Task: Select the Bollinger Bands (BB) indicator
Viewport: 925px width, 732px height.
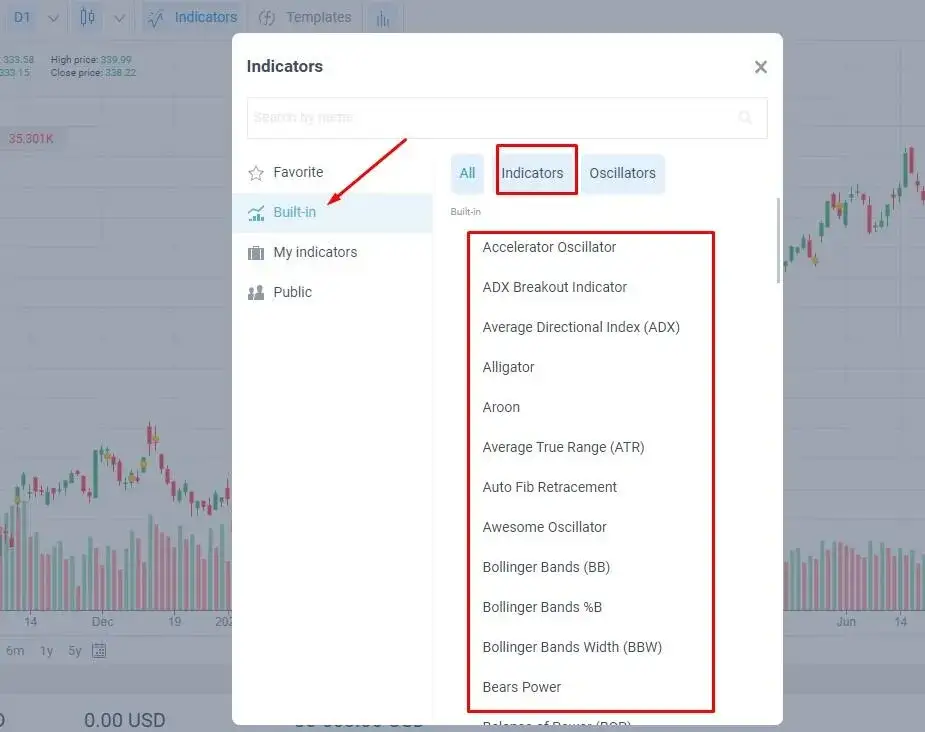Action: 546,567
